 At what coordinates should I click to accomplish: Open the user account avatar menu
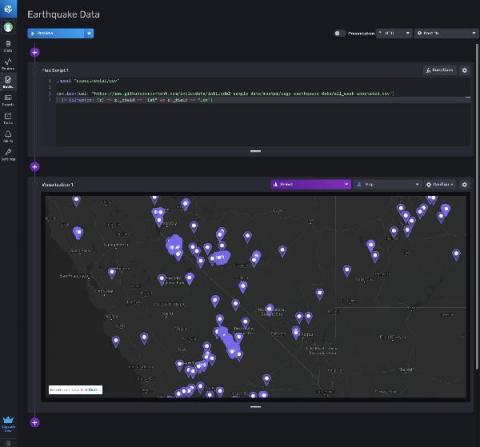click(8, 27)
